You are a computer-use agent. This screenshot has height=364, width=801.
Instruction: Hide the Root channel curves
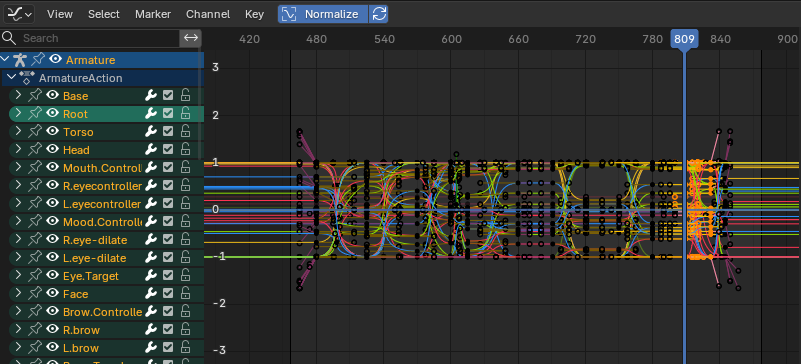52,113
